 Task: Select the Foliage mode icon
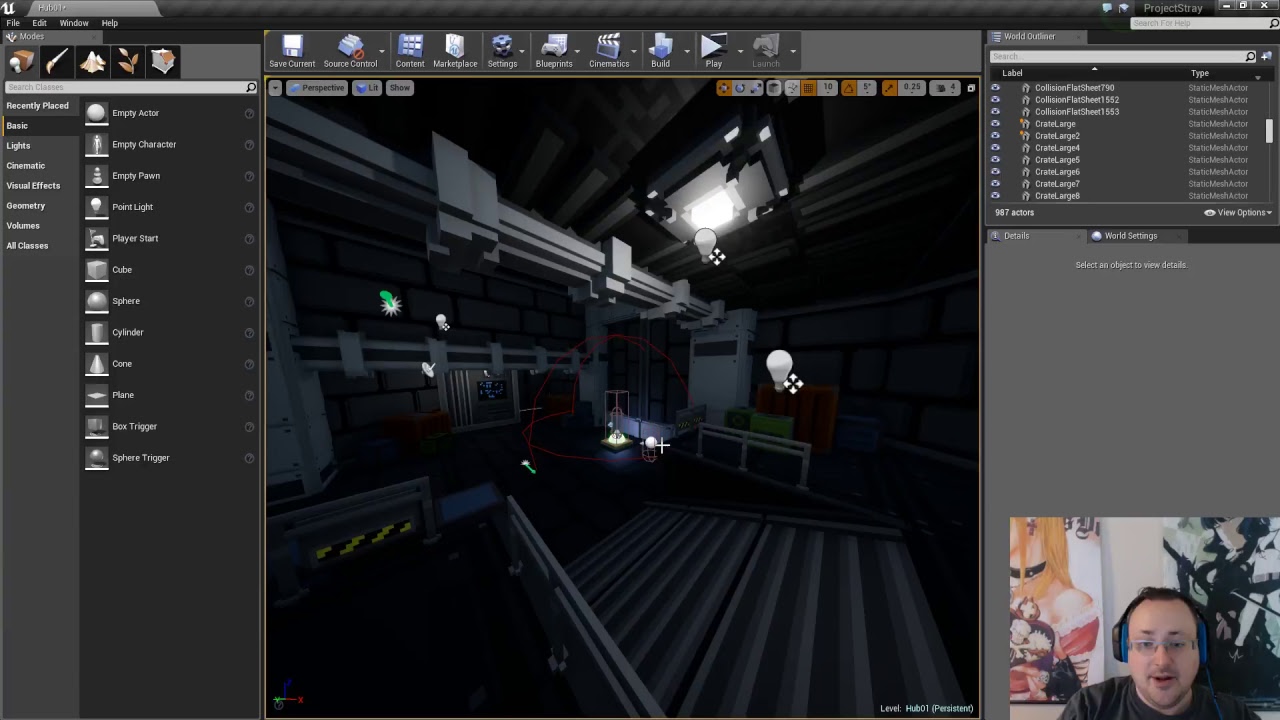128,62
